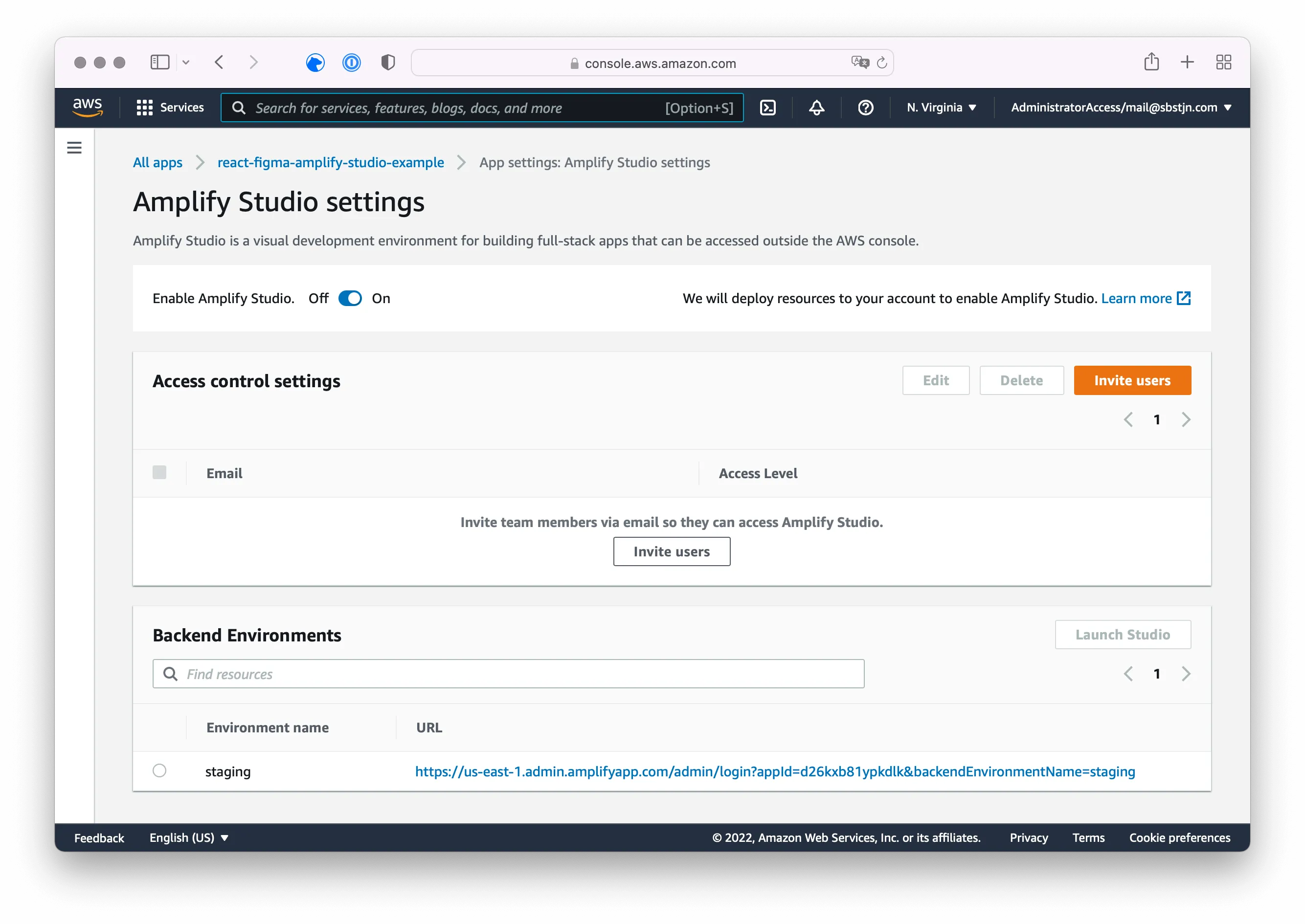Open the English (US) language dropdown

188,837
